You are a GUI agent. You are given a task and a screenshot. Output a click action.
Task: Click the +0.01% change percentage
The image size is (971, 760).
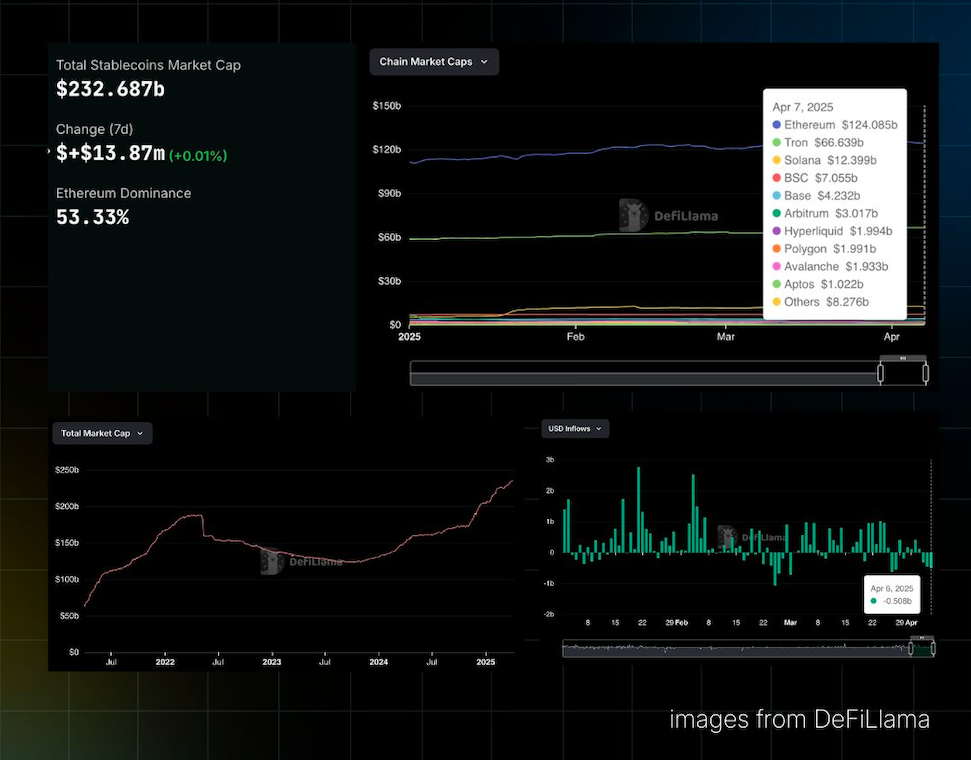pos(198,155)
